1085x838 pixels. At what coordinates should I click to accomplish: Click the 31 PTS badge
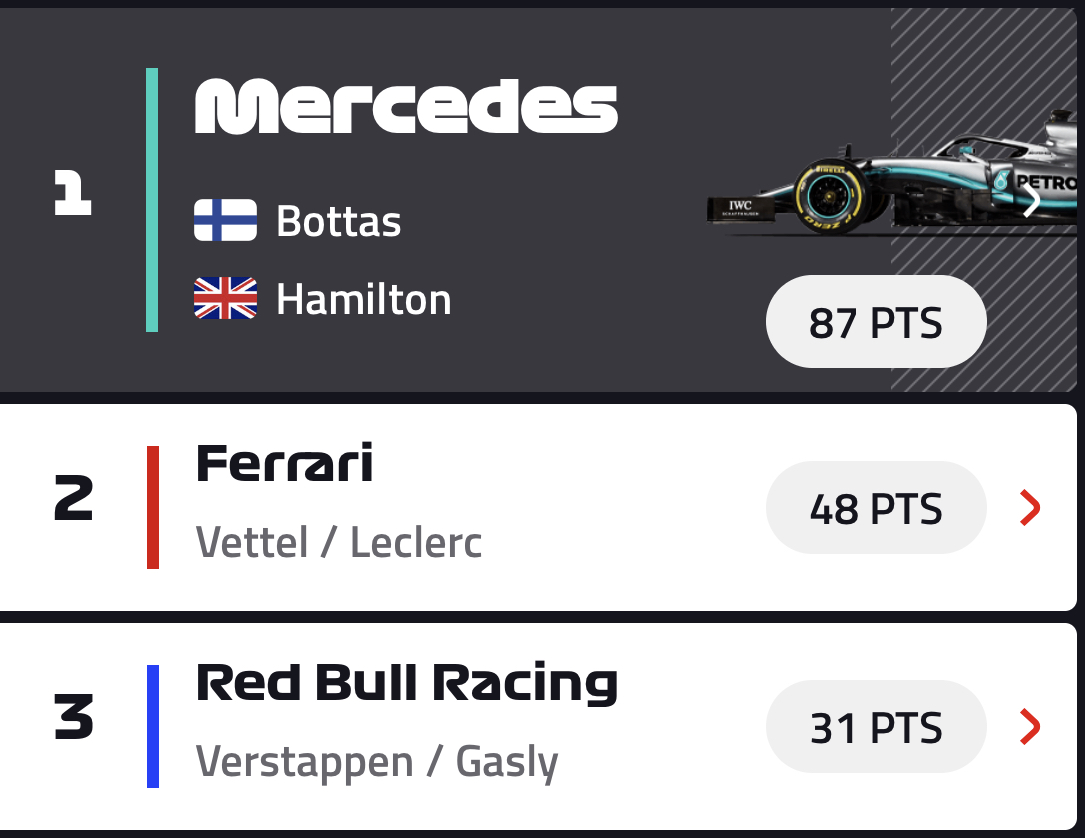click(x=876, y=727)
